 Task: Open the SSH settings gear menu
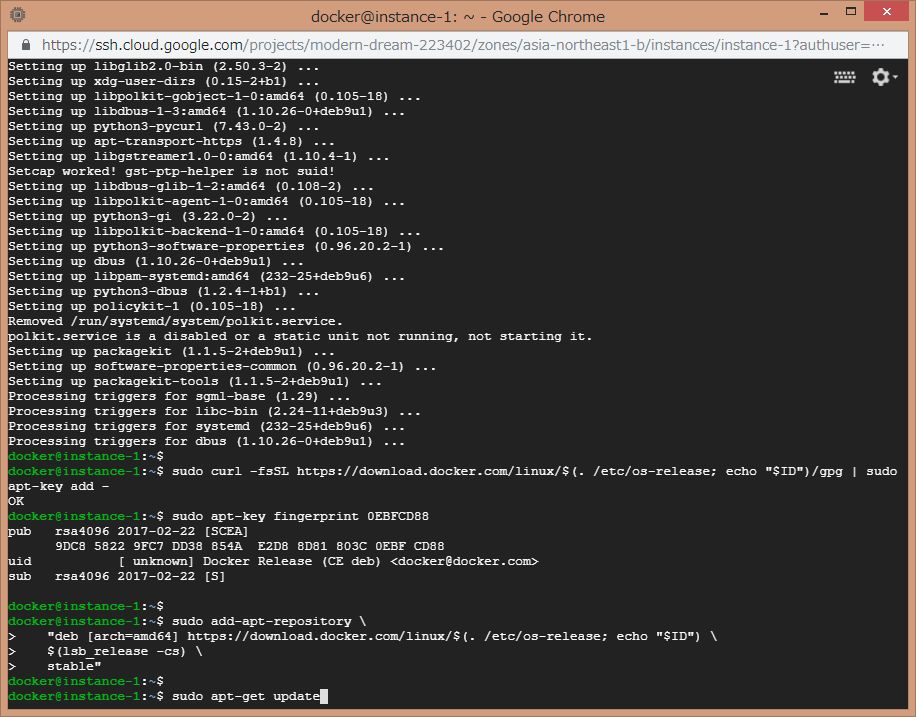tap(884, 77)
